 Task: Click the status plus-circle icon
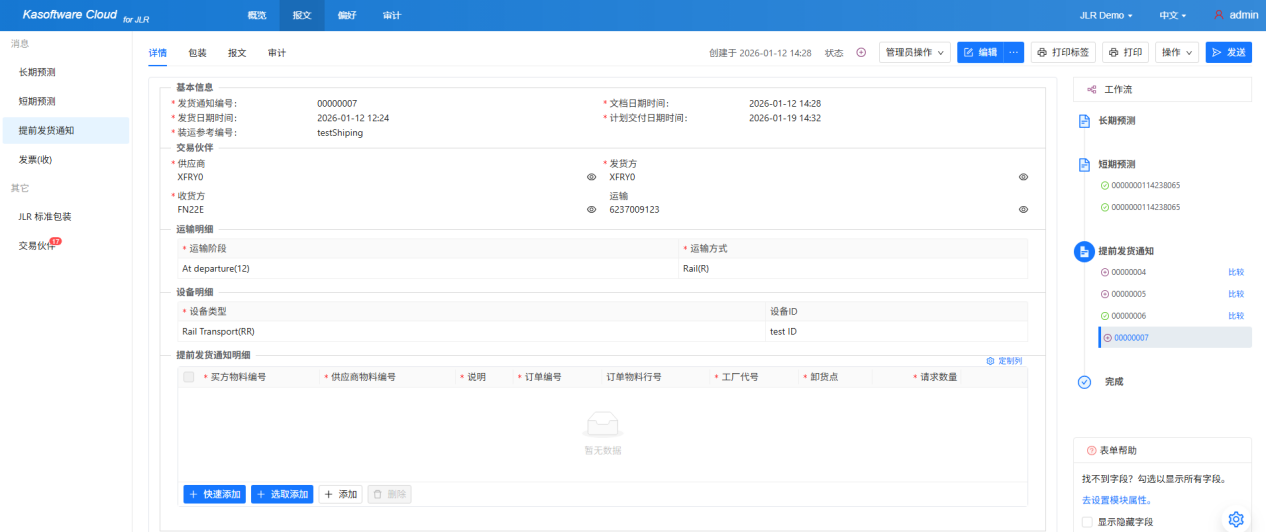click(x=861, y=53)
